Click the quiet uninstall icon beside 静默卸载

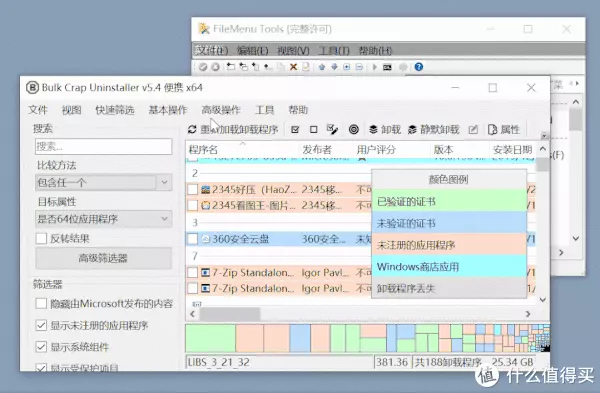[412, 130]
